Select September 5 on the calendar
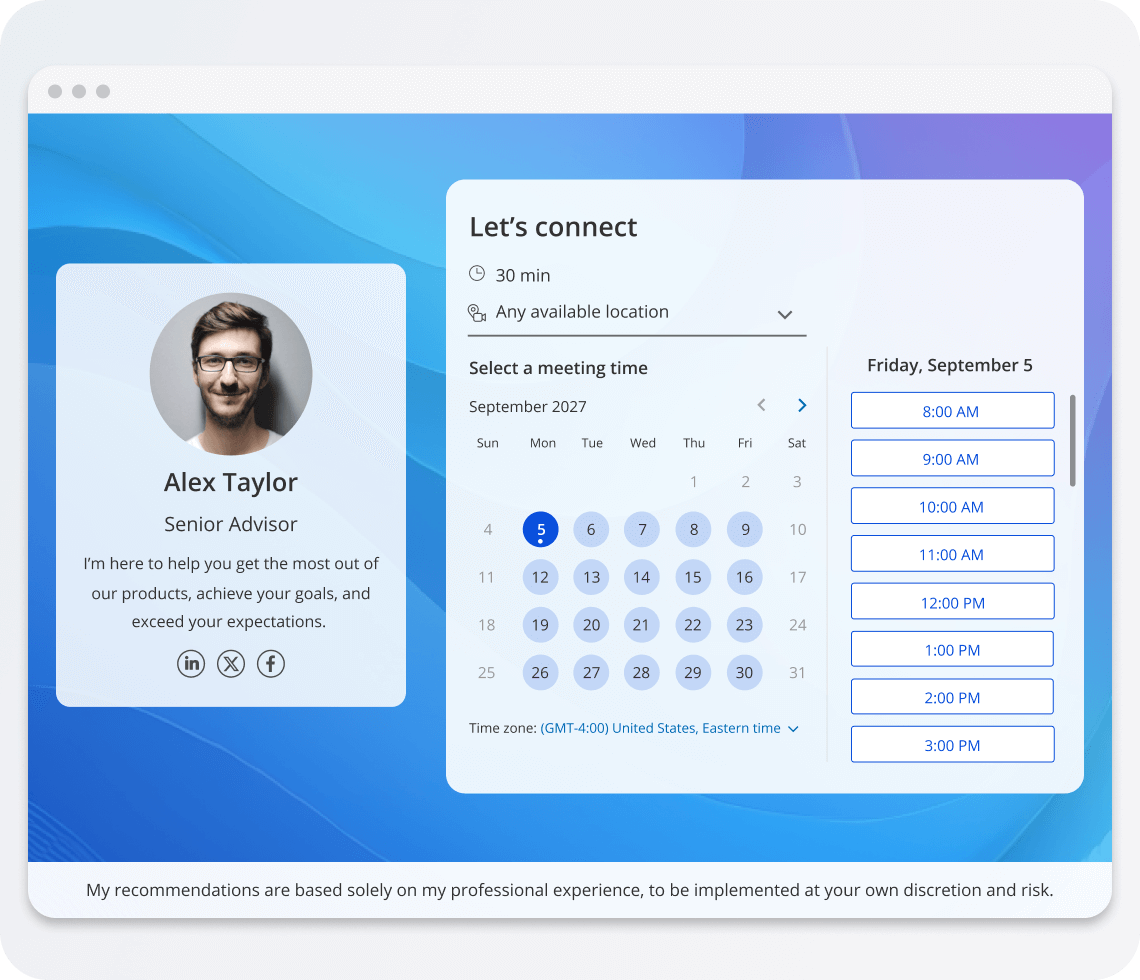 [x=540, y=529]
